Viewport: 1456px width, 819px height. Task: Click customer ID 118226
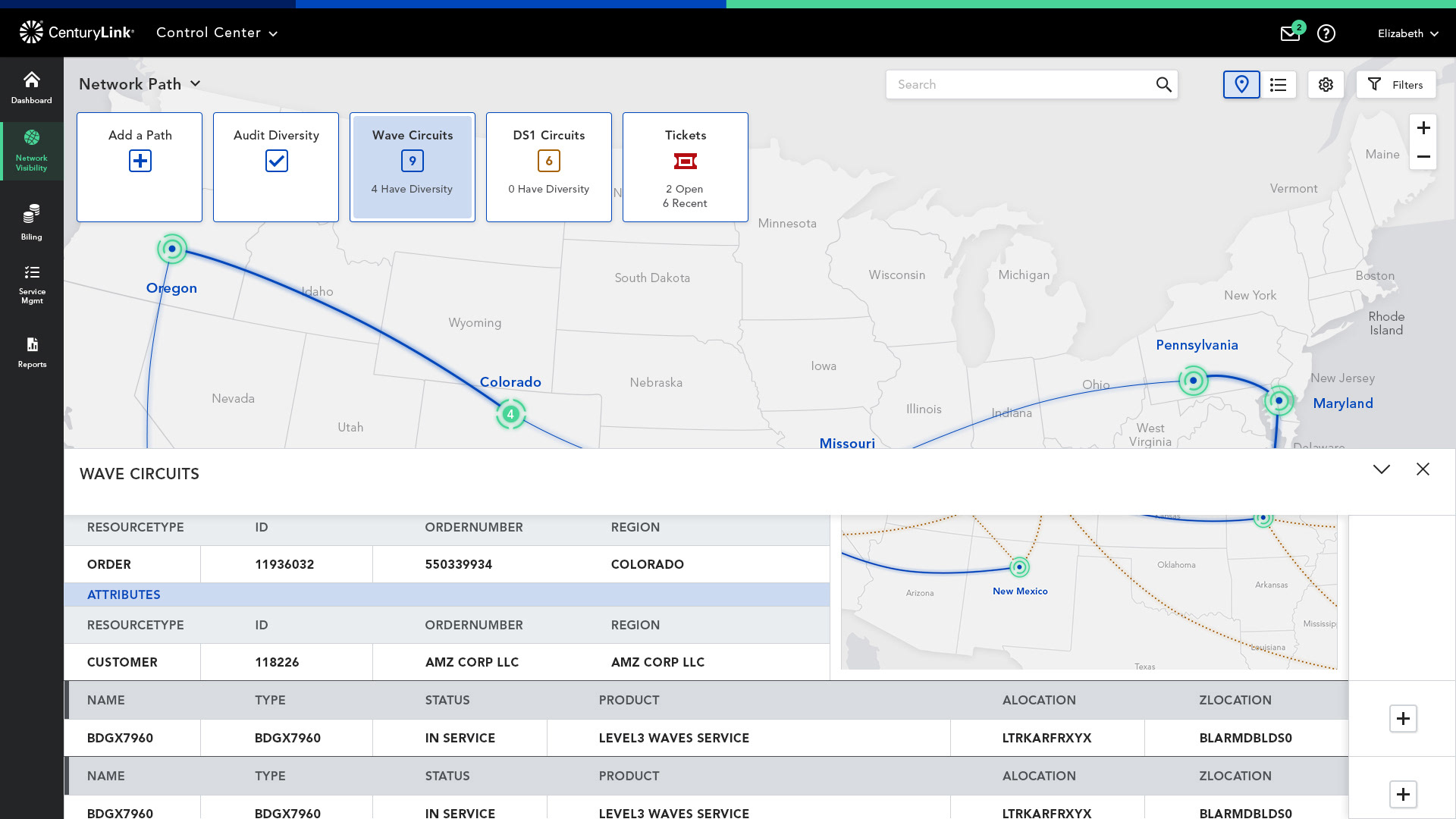(277, 662)
